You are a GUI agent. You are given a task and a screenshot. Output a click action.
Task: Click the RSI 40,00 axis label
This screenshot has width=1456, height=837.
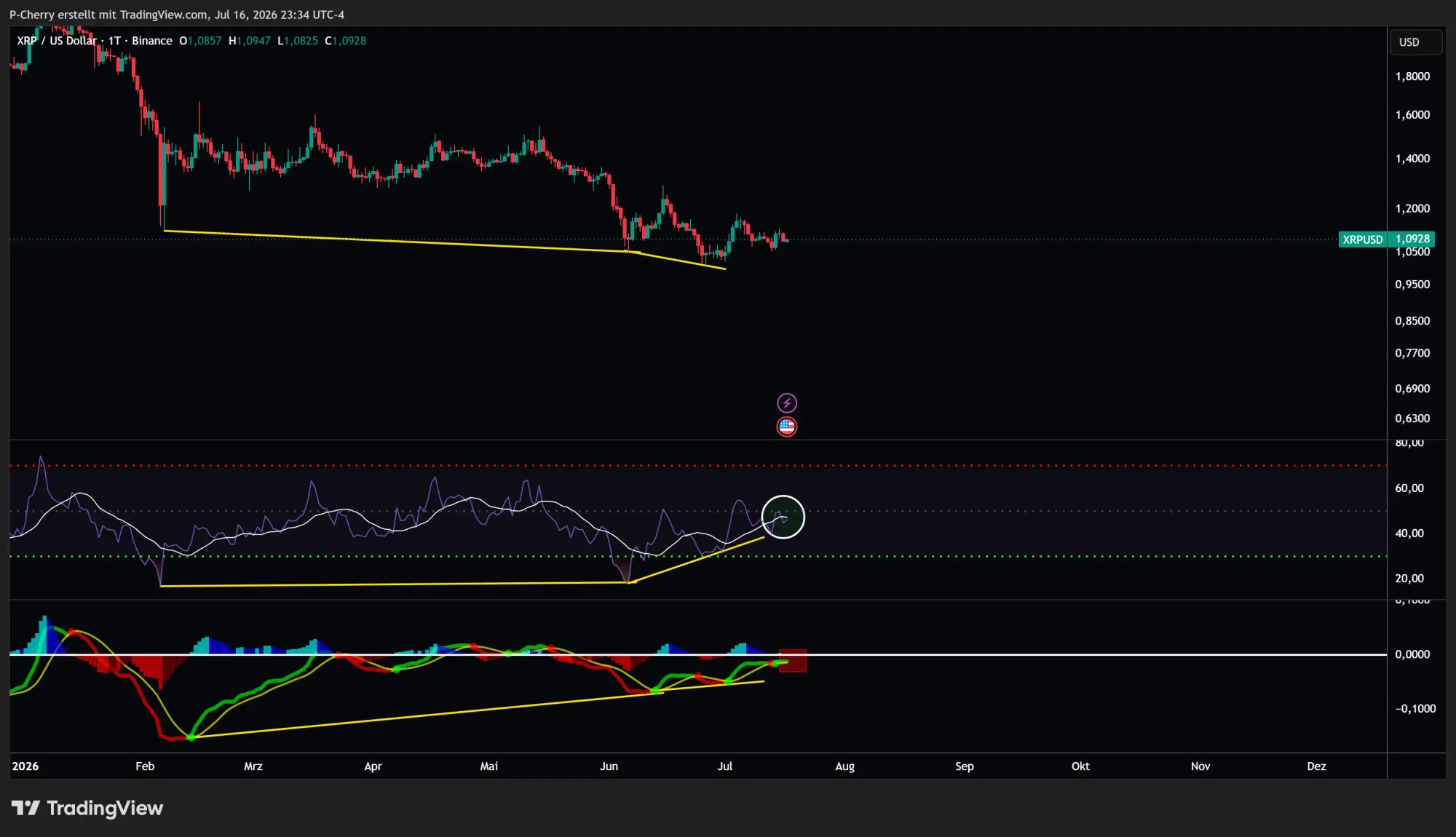point(1409,533)
